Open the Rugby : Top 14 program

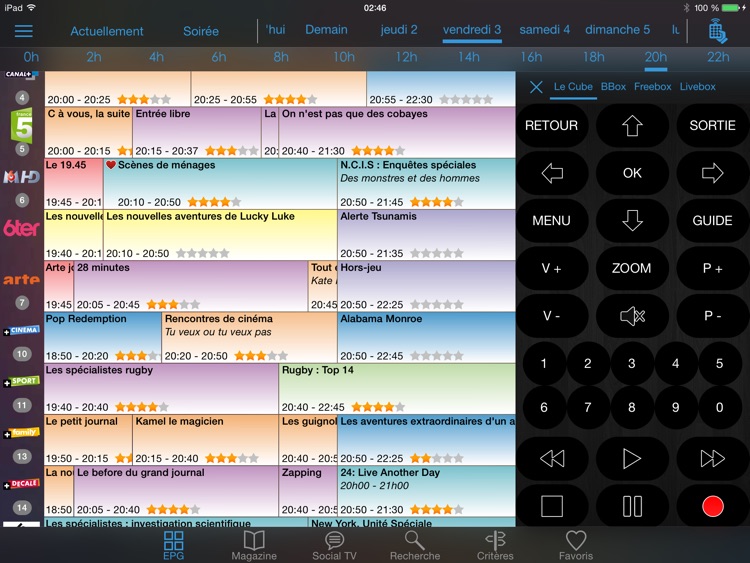397,389
